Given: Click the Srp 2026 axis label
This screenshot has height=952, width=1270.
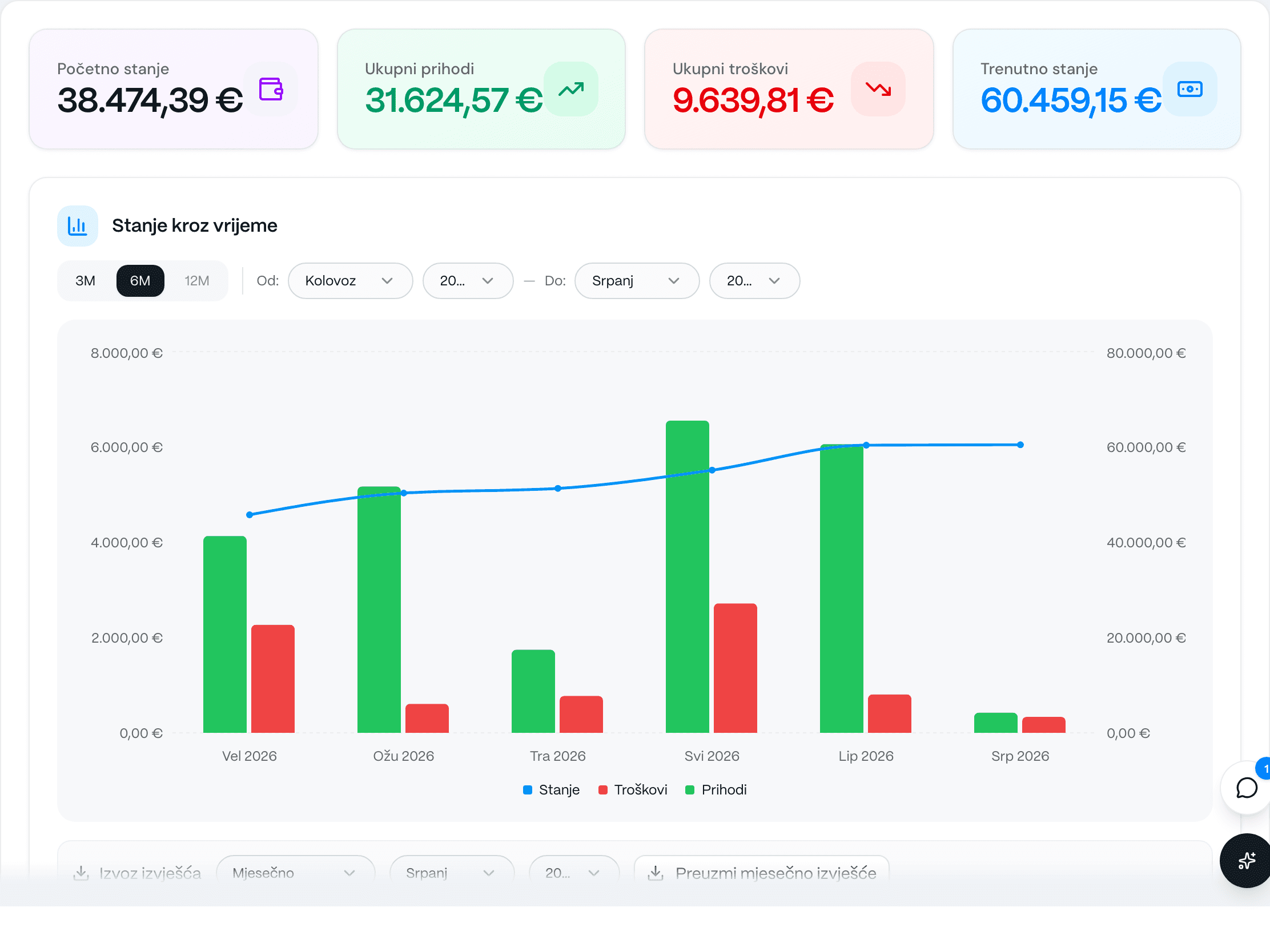Looking at the screenshot, I should coord(1020,756).
